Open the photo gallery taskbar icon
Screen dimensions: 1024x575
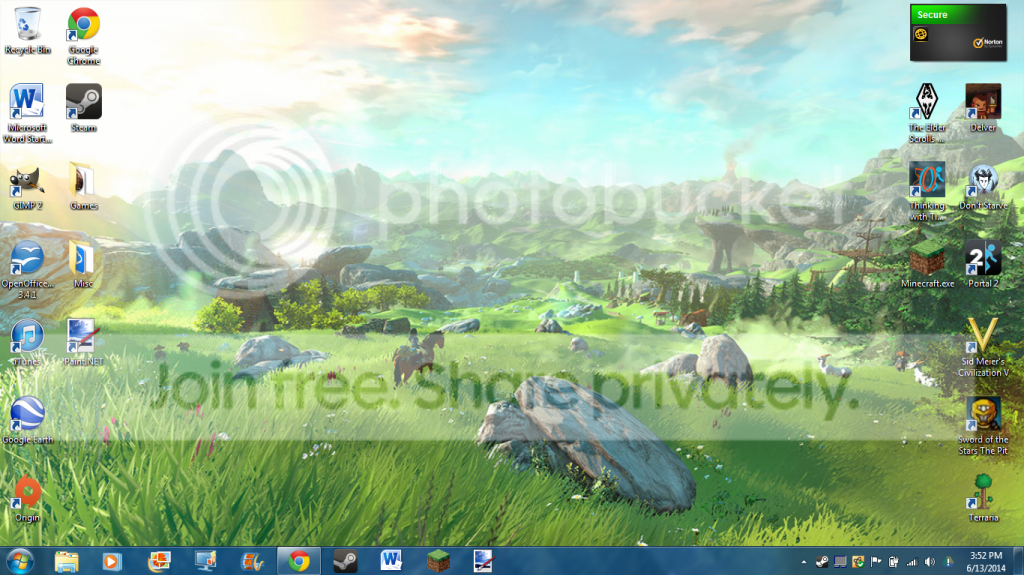click(159, 561)
